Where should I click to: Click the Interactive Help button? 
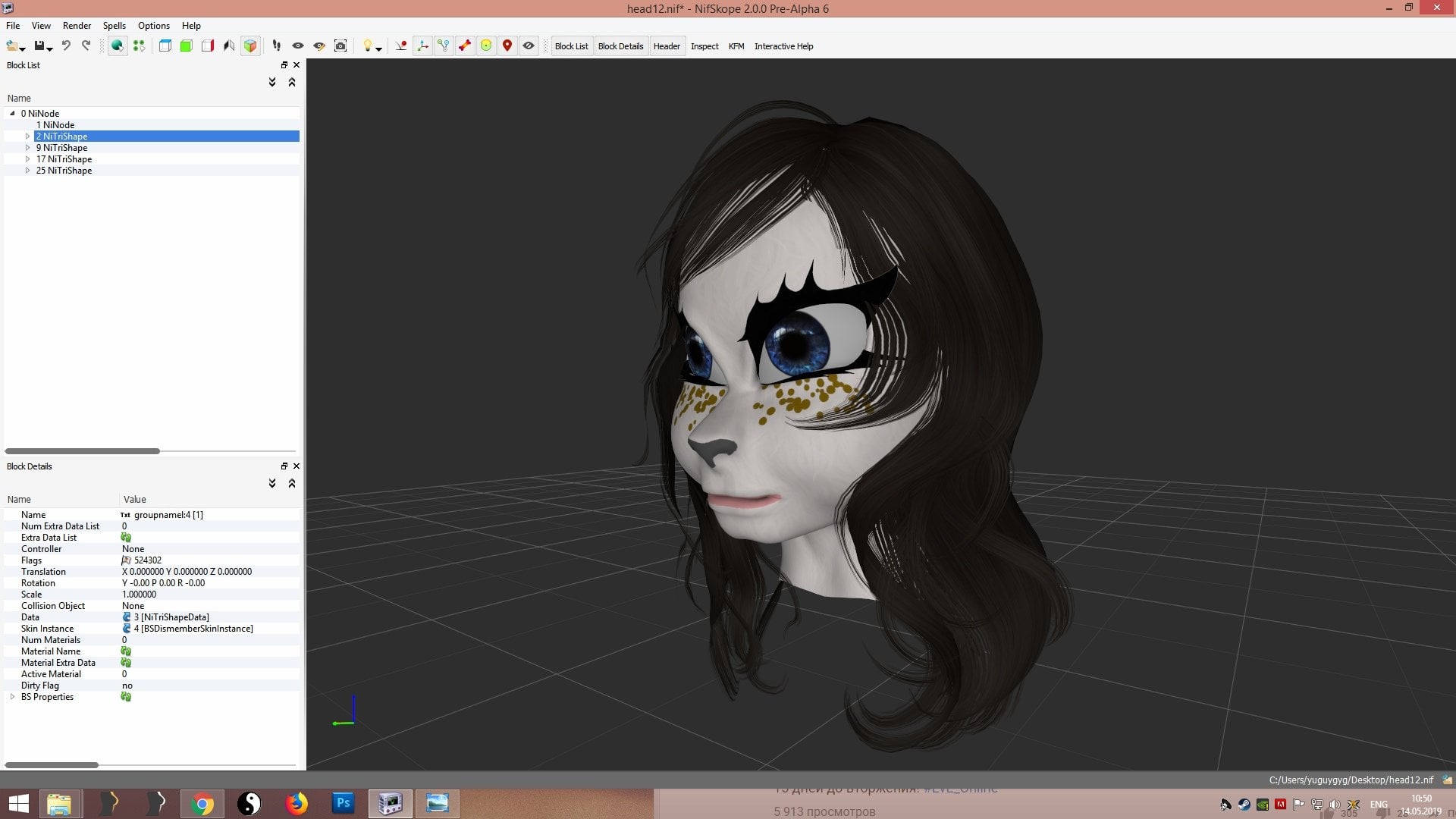[x=783, y=46]
